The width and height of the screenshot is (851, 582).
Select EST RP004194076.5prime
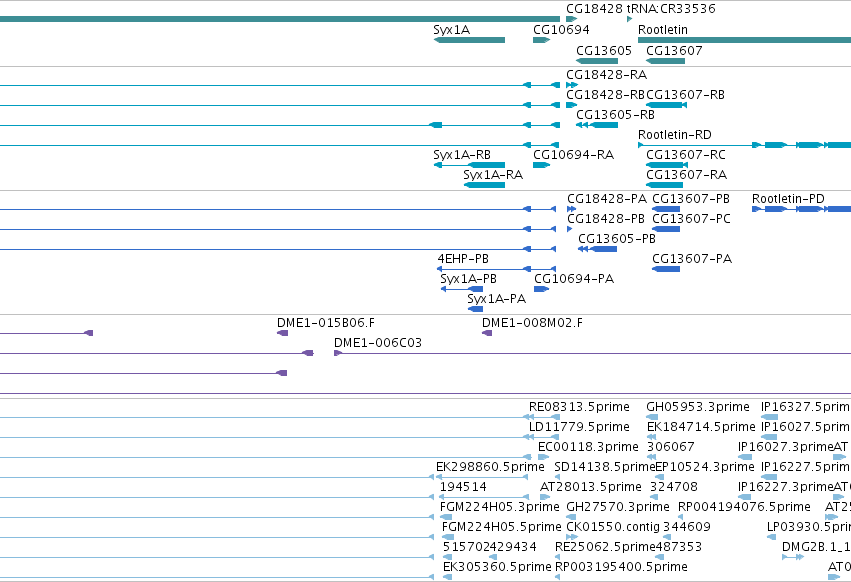click(744, 508)
